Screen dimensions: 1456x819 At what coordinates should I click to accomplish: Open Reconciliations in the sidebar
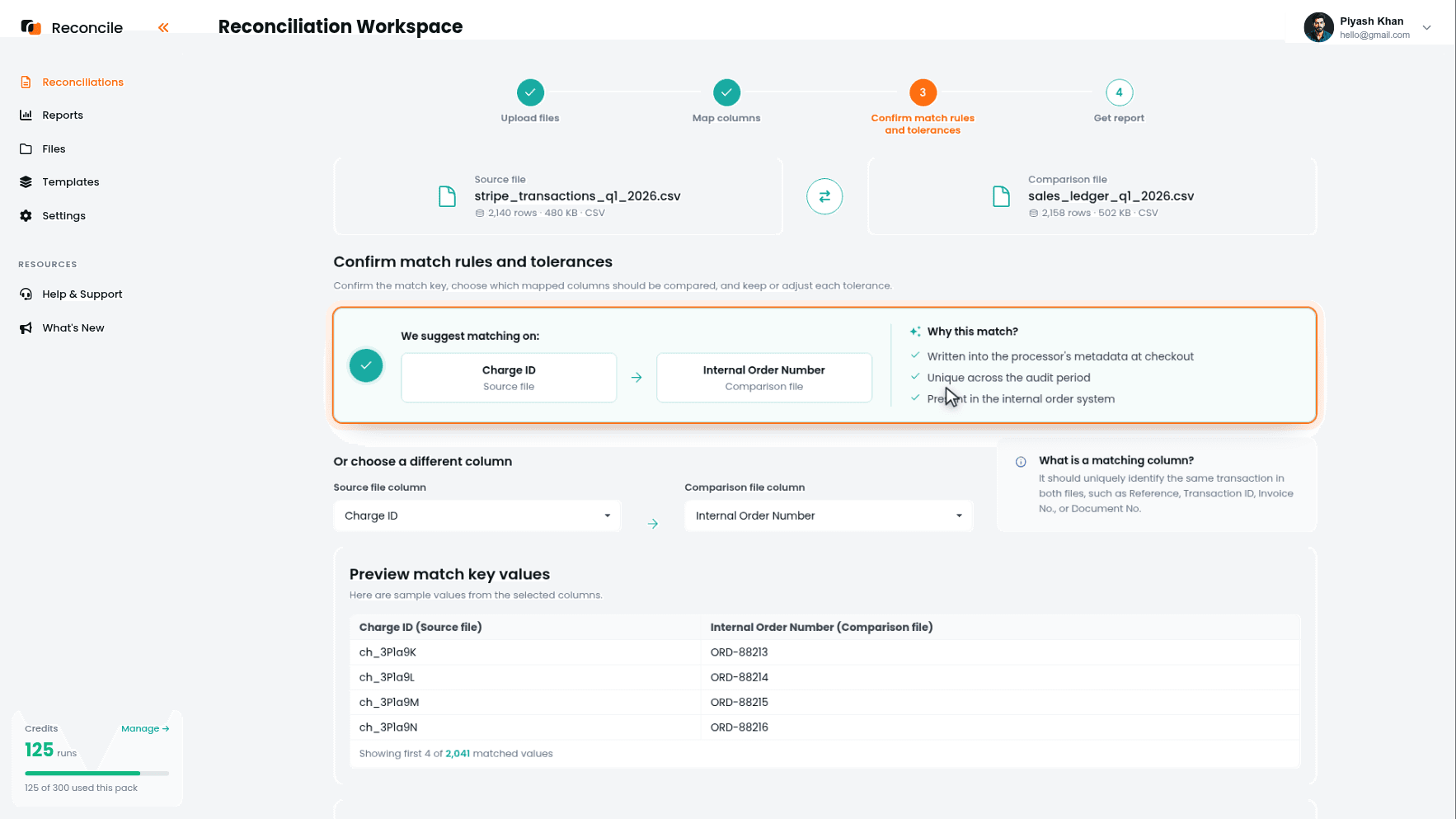click(82, 82)
